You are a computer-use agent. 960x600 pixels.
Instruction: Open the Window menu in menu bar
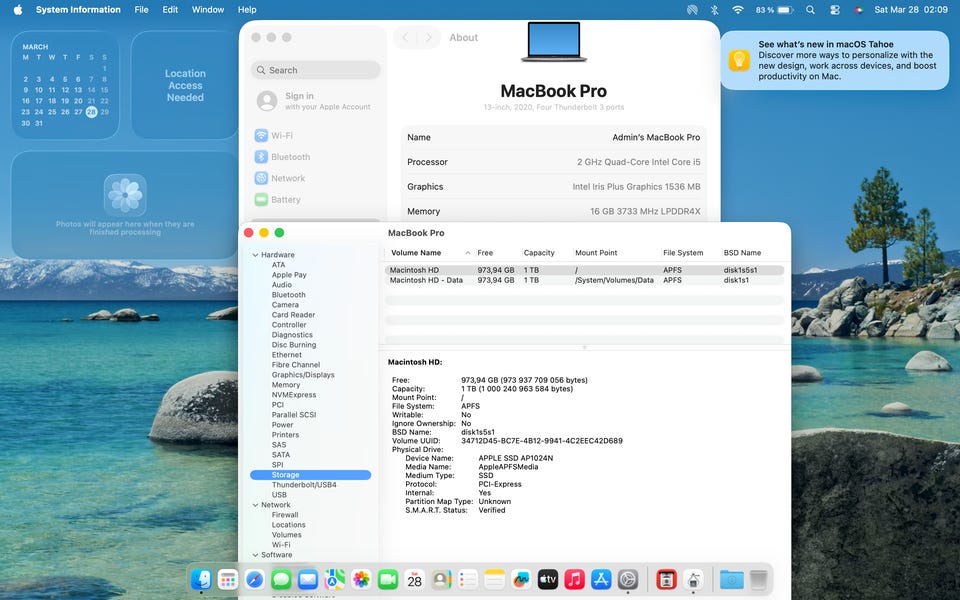click(x=207, y=10)
